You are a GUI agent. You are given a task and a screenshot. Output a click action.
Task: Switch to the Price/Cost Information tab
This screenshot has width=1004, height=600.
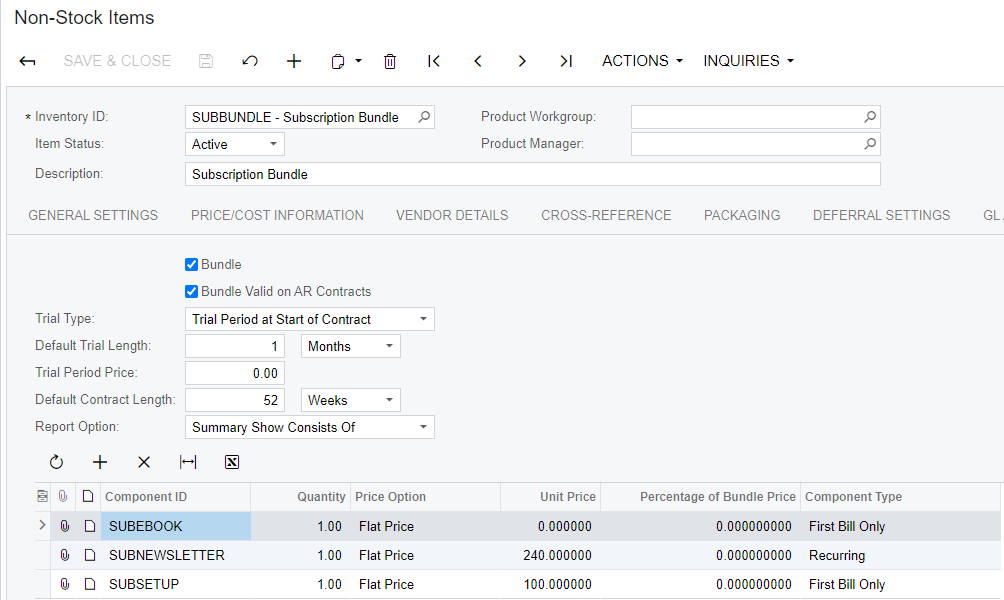coord(277,215)
